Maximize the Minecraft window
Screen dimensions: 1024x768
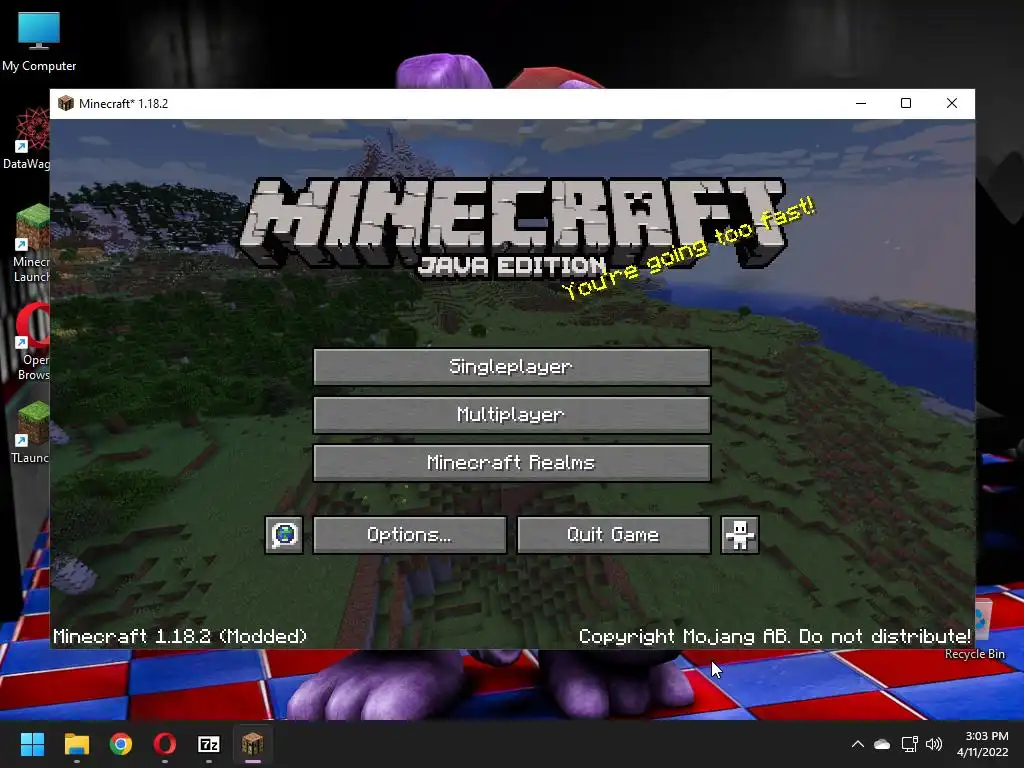click(x=906, y=103)
